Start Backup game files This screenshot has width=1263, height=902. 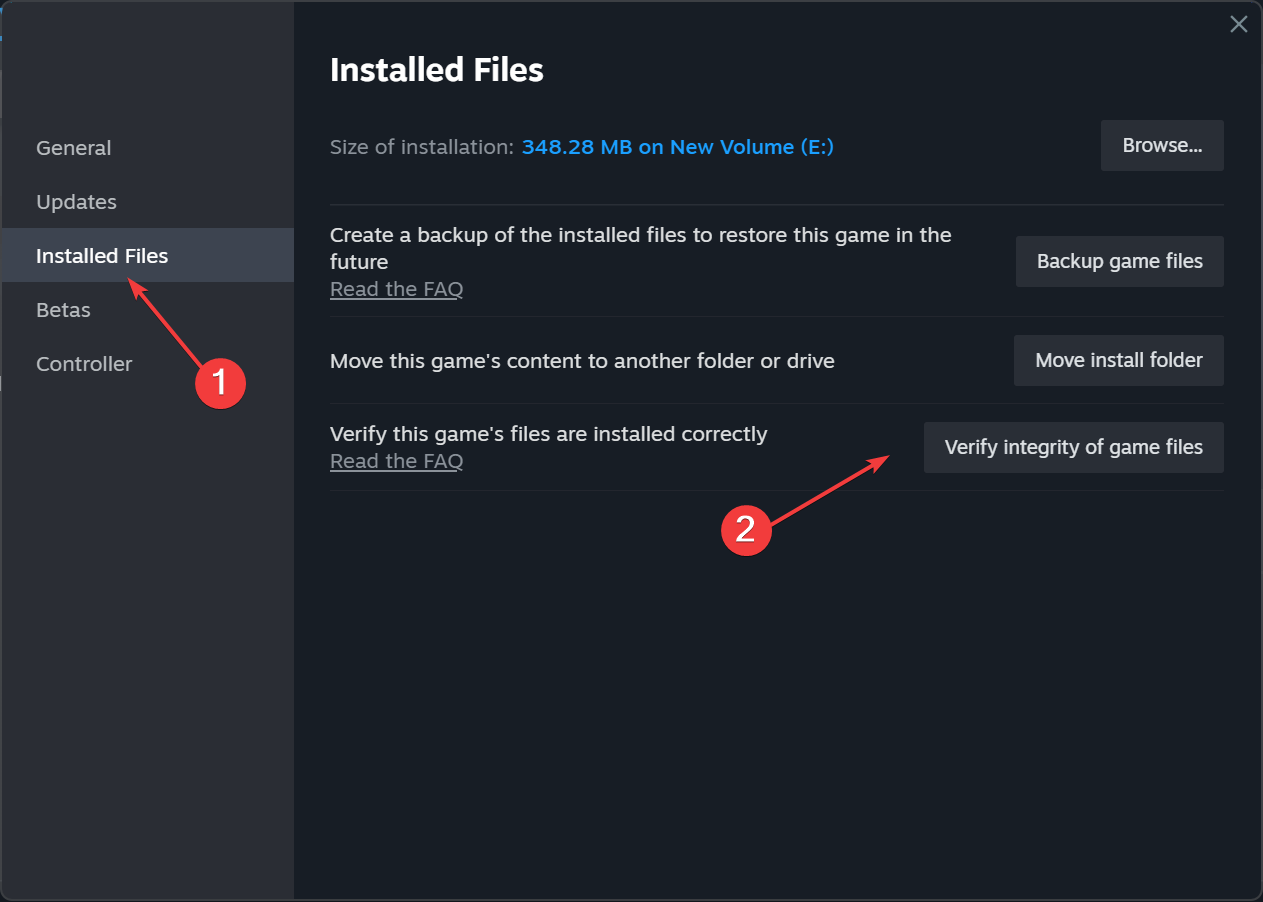(x=1120, y=262)
